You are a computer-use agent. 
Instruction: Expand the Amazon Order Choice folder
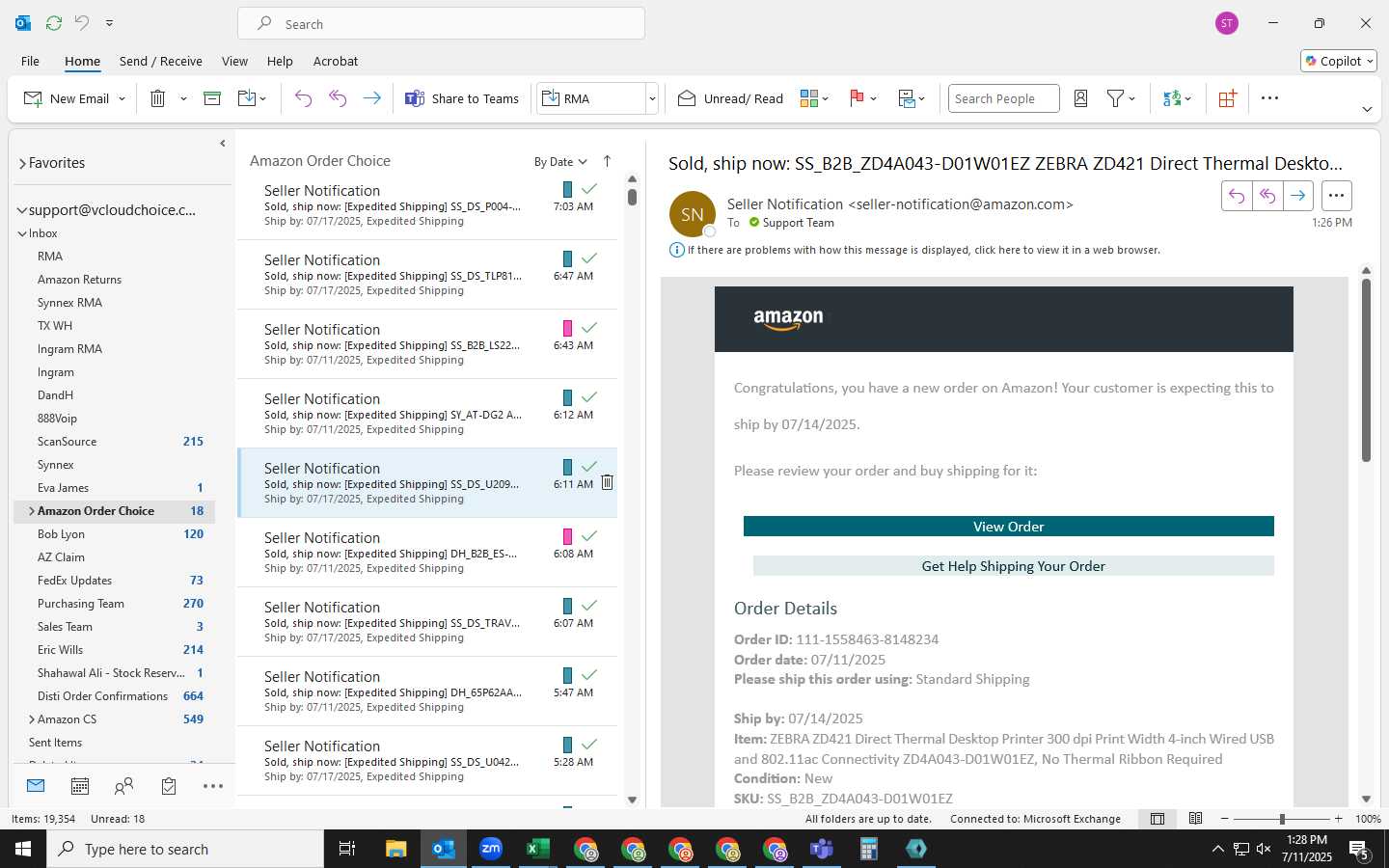tap(32, 511)
